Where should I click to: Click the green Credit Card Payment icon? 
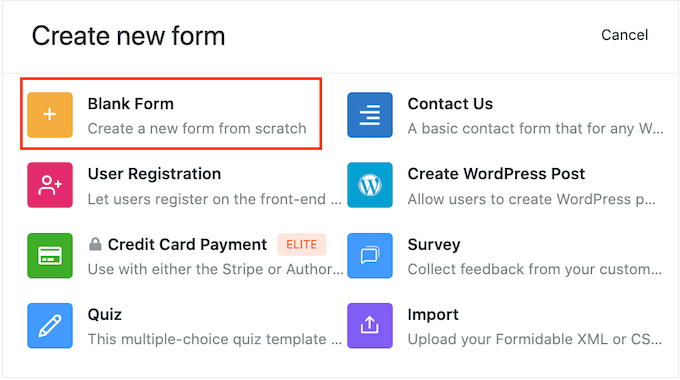point(50,256)
